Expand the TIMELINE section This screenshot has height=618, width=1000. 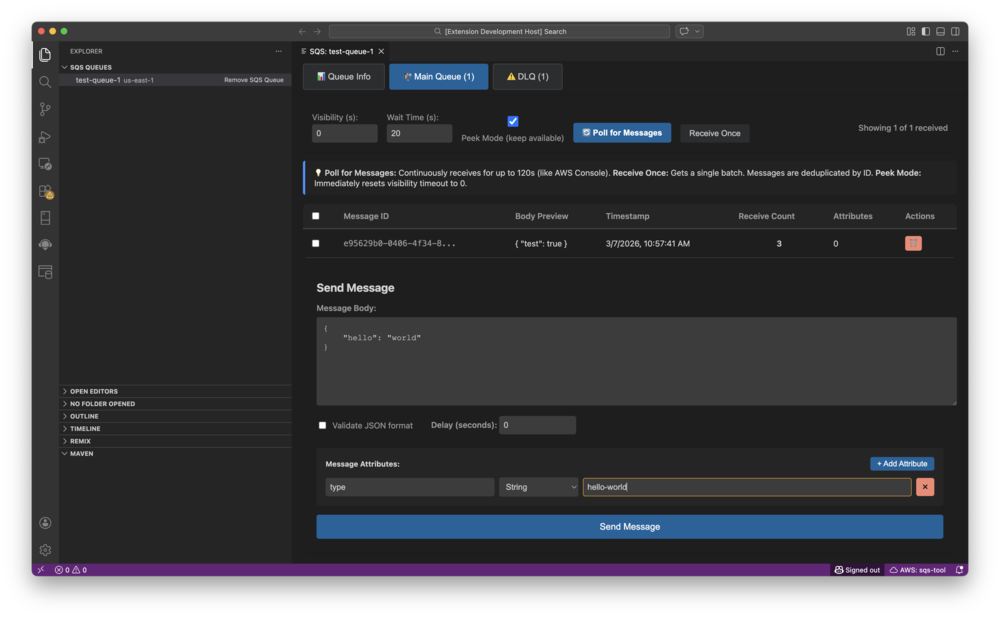pos(85,429)
